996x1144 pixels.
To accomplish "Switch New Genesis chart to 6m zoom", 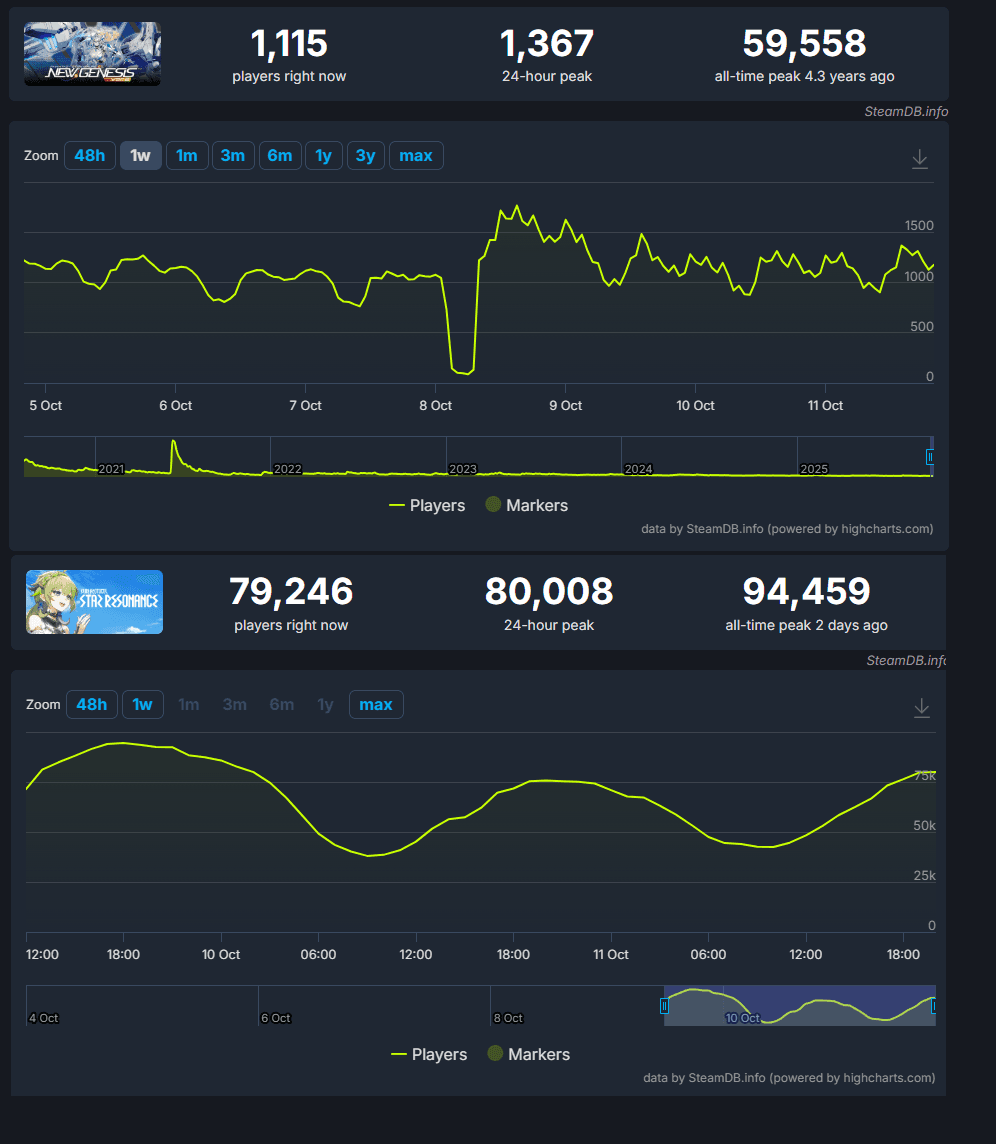I will 280,155.
